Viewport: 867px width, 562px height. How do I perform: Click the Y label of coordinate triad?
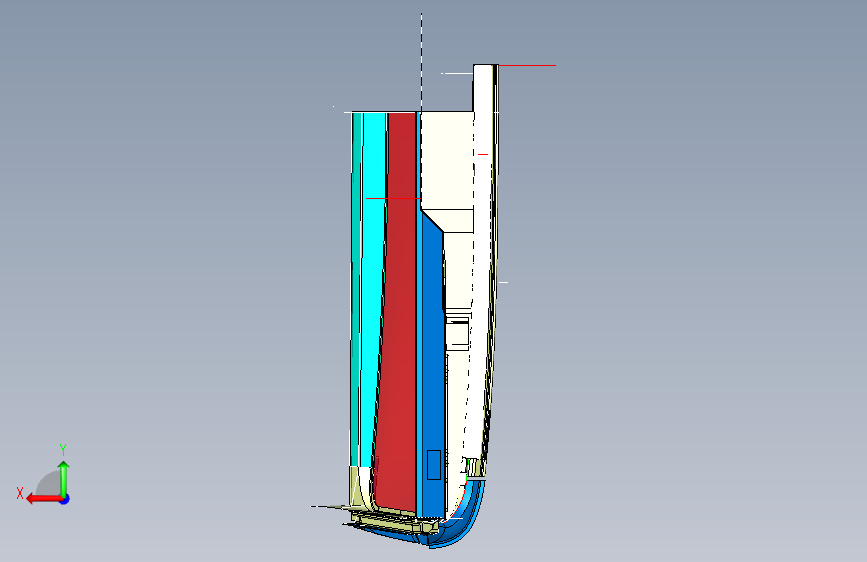click(x=63, y=449)
